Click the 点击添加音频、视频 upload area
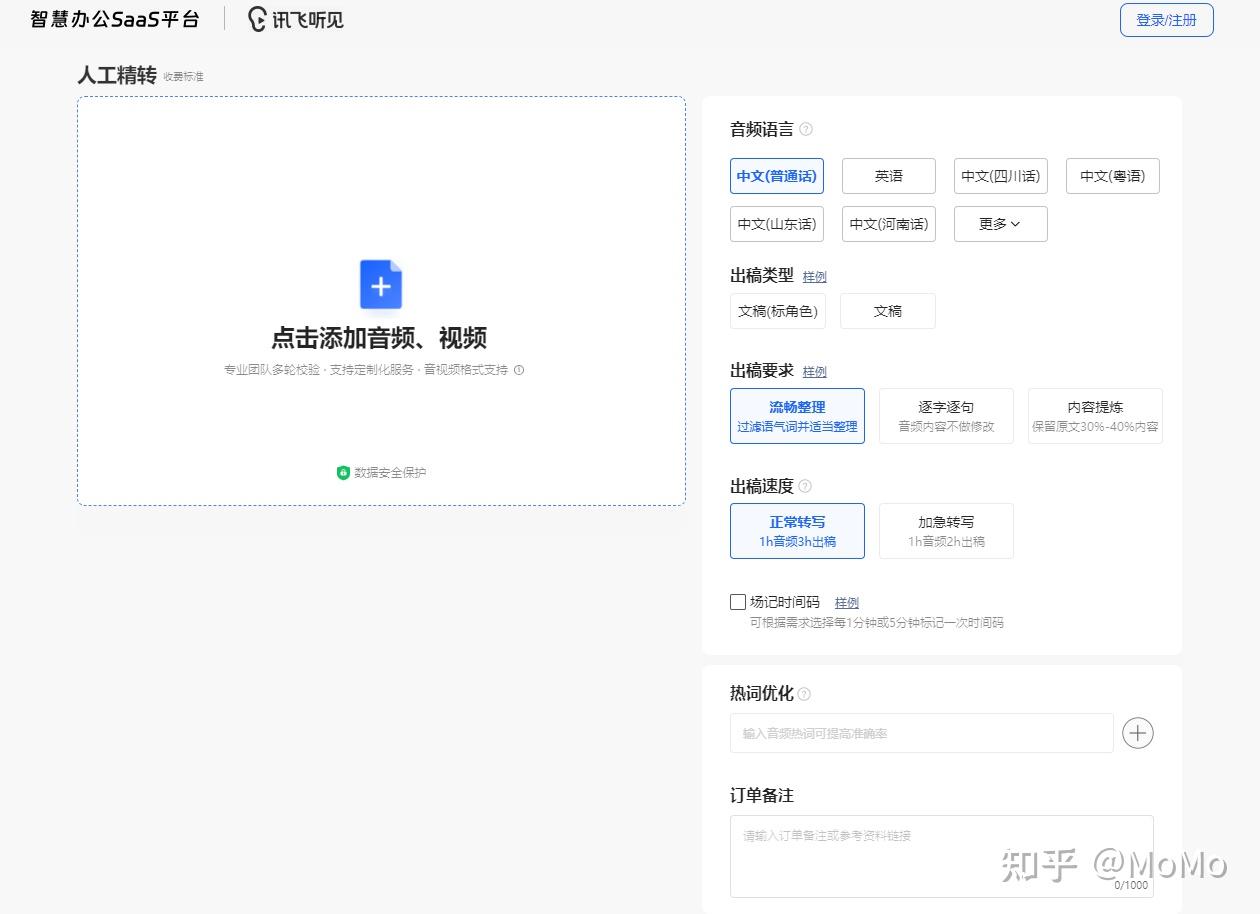The width and height of the screenshot is (1260, 914). (381, 301)
